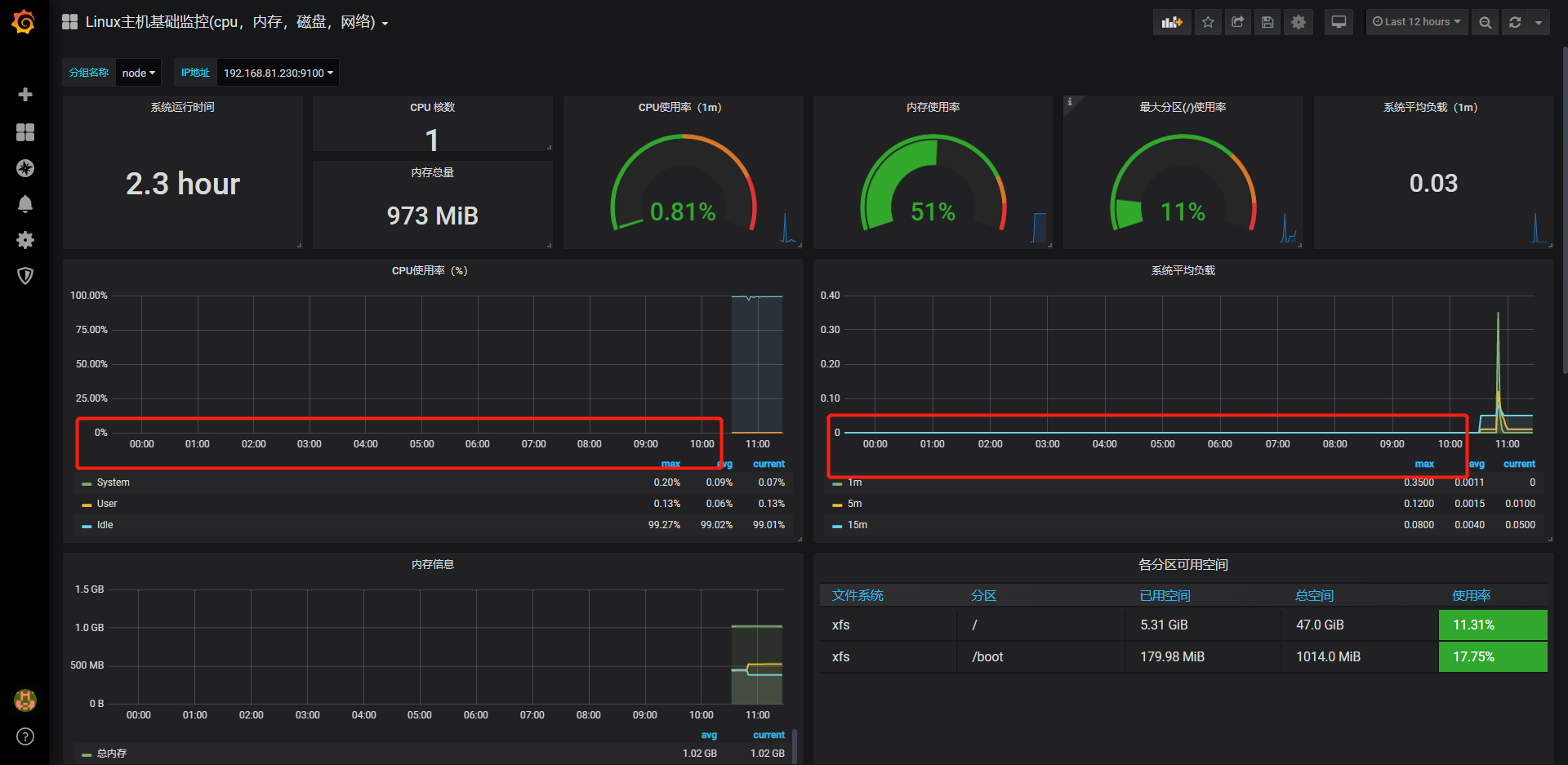
Task: Open dashboard settings gear icon
Action: click(1298, 22)
